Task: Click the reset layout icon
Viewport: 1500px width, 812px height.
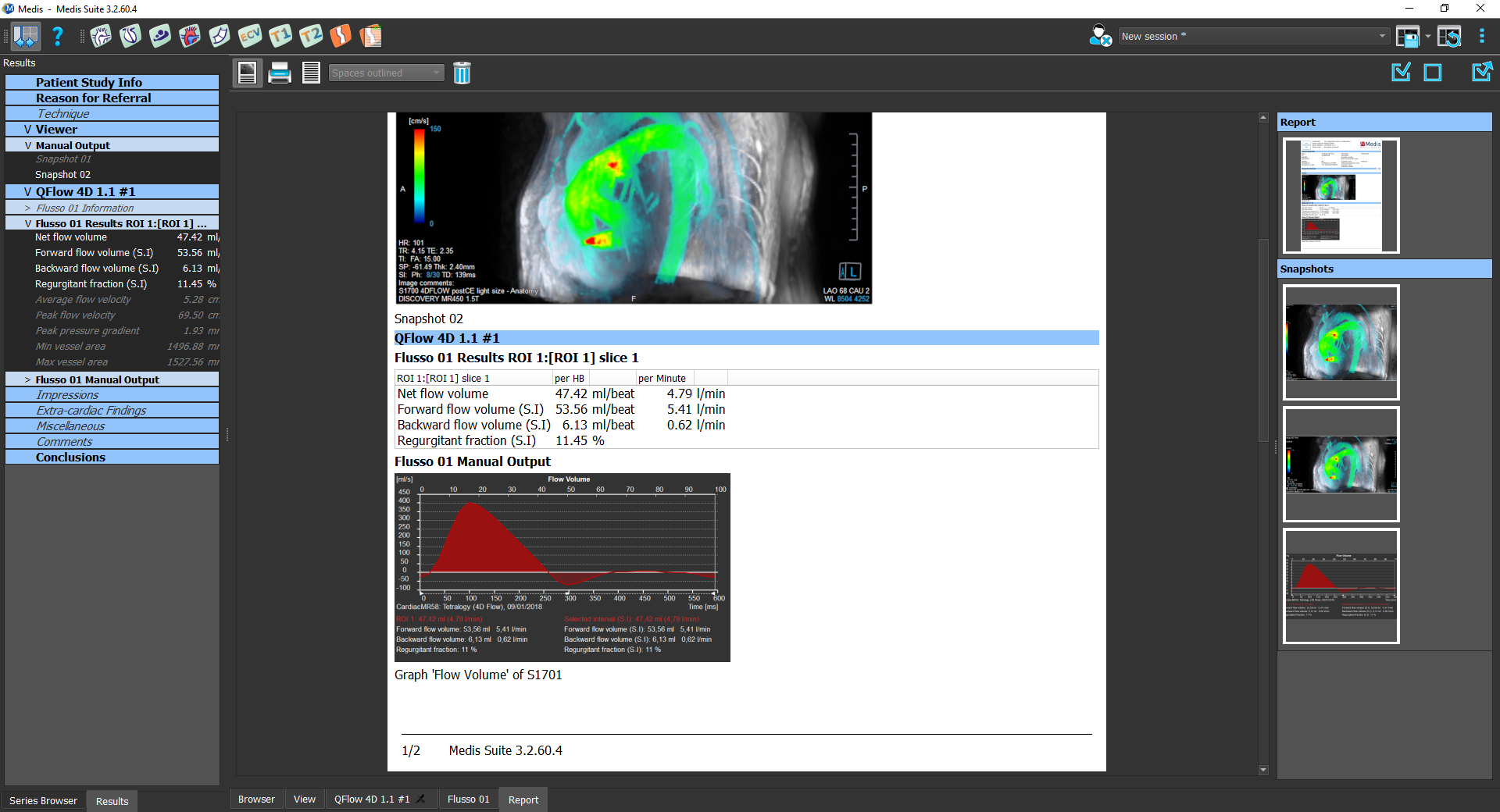Action: point(1449,37)
